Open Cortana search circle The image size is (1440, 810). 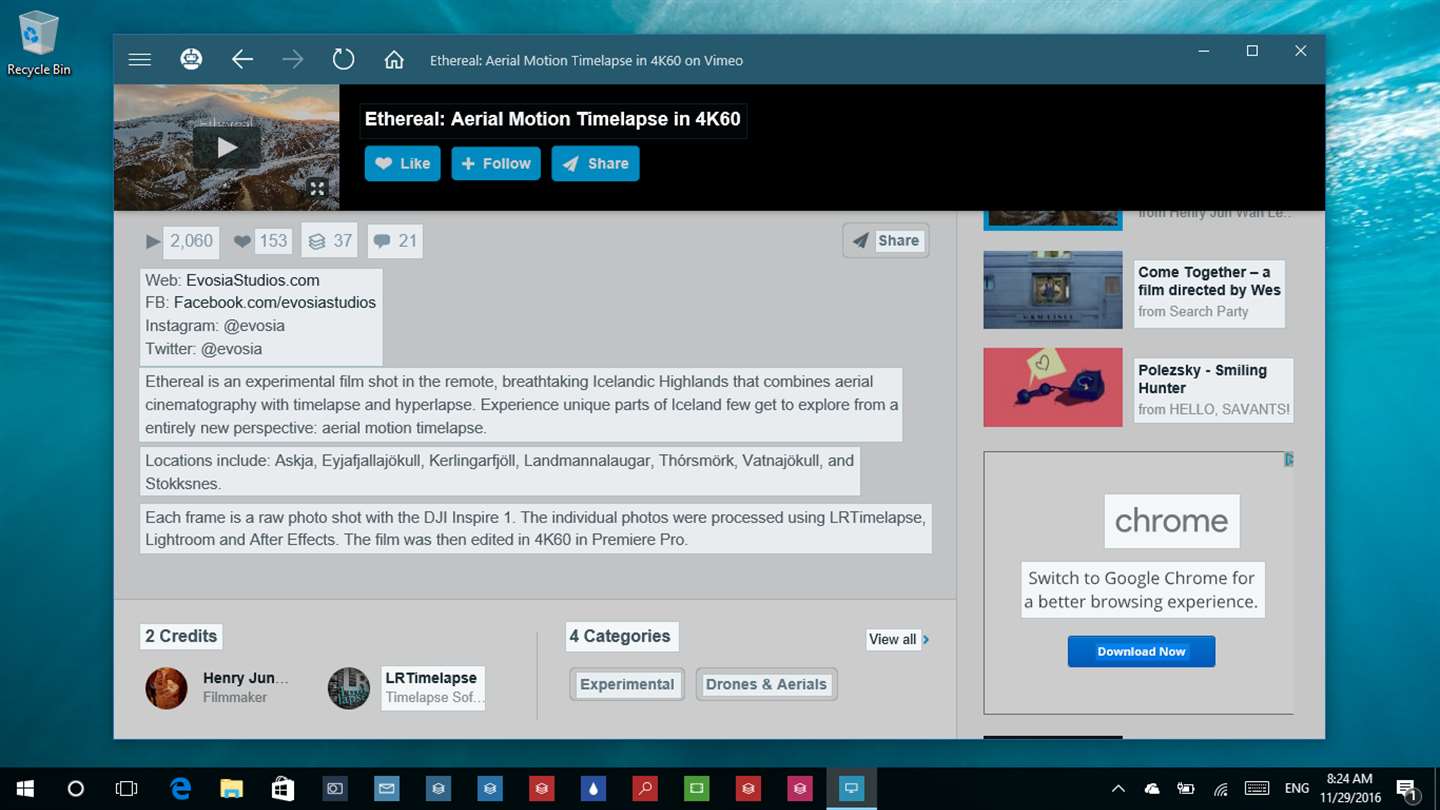(75, 789)
